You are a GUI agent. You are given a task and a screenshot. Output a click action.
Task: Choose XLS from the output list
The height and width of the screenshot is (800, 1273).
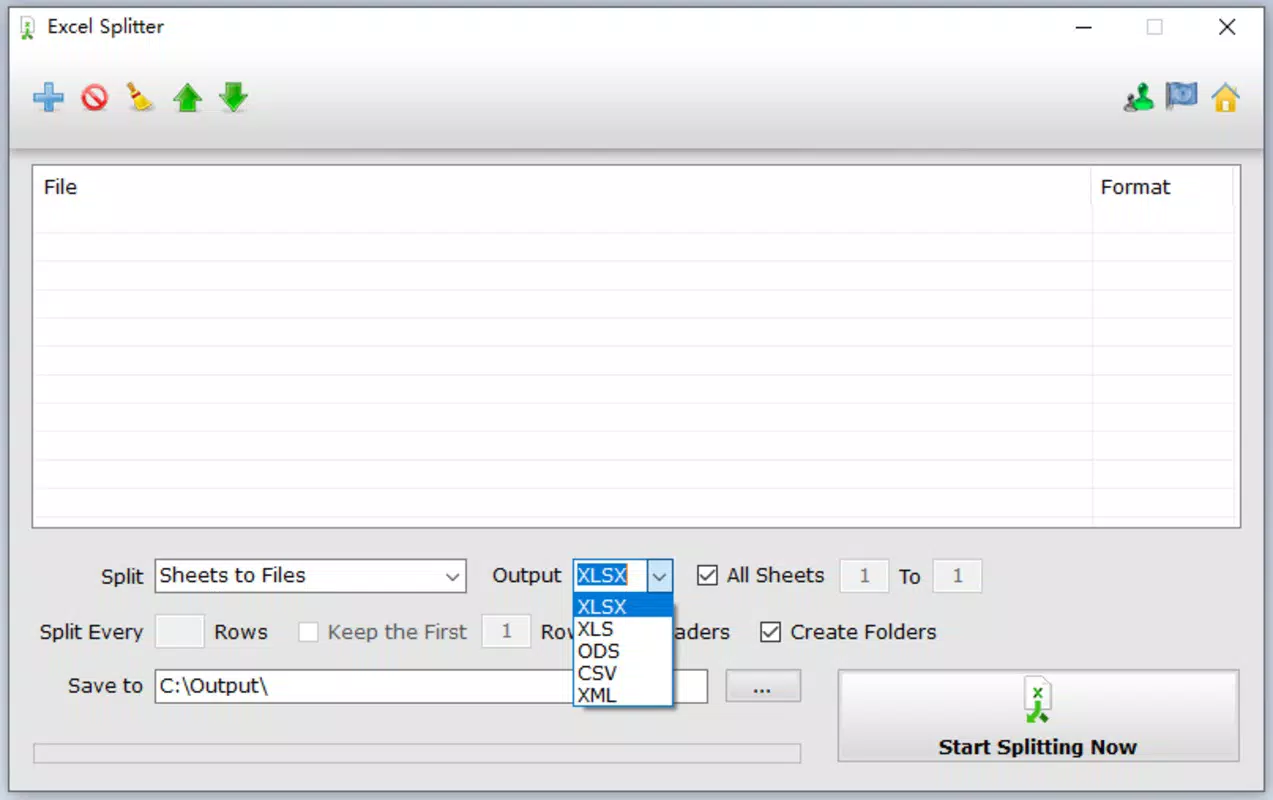point(623,629)
